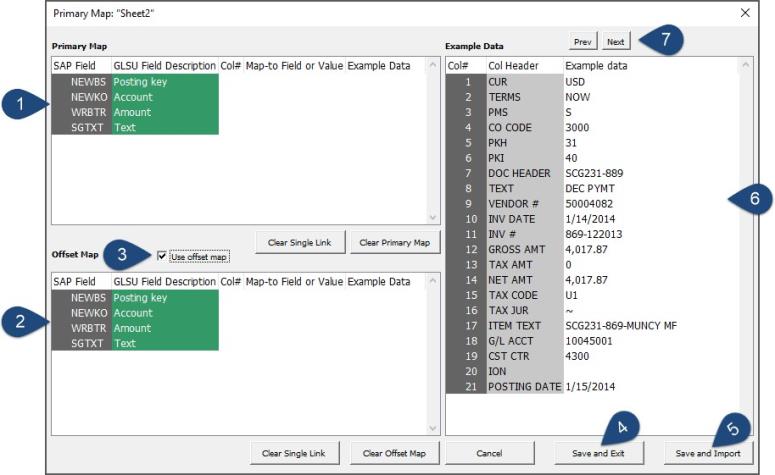Screen dimensions: 775x475
Task: Select the ION row in Example Data
Action: [592, 371]
